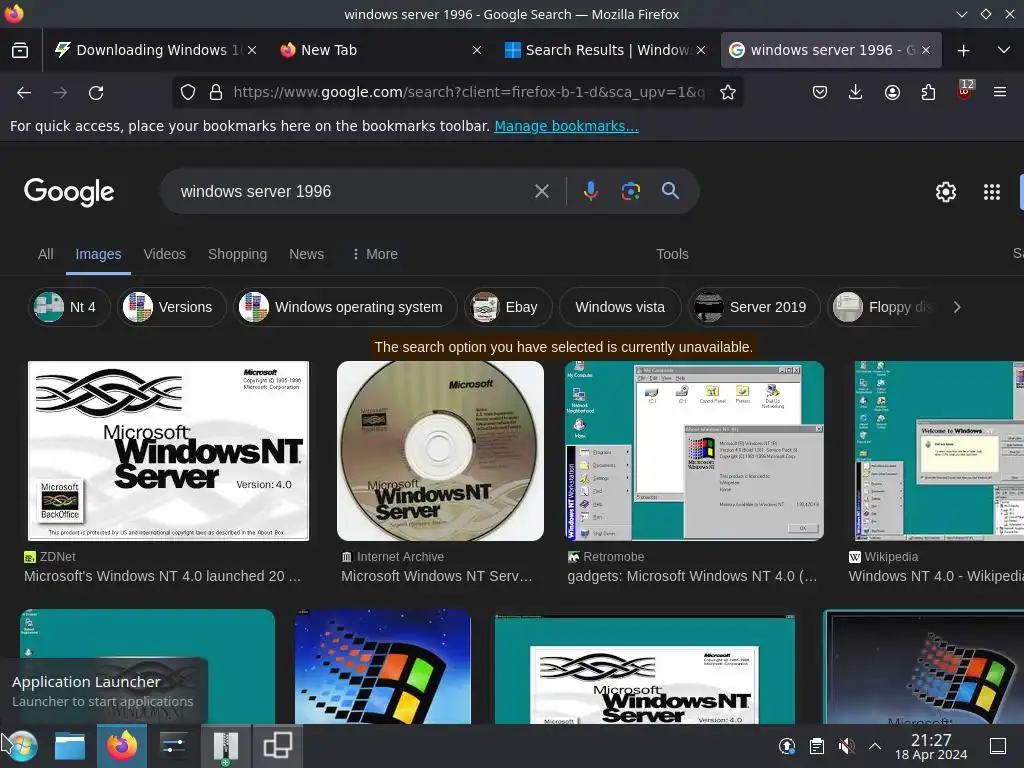Submit search with the magnifier icon
This screenshot has width=1024, height=768.
670,191
